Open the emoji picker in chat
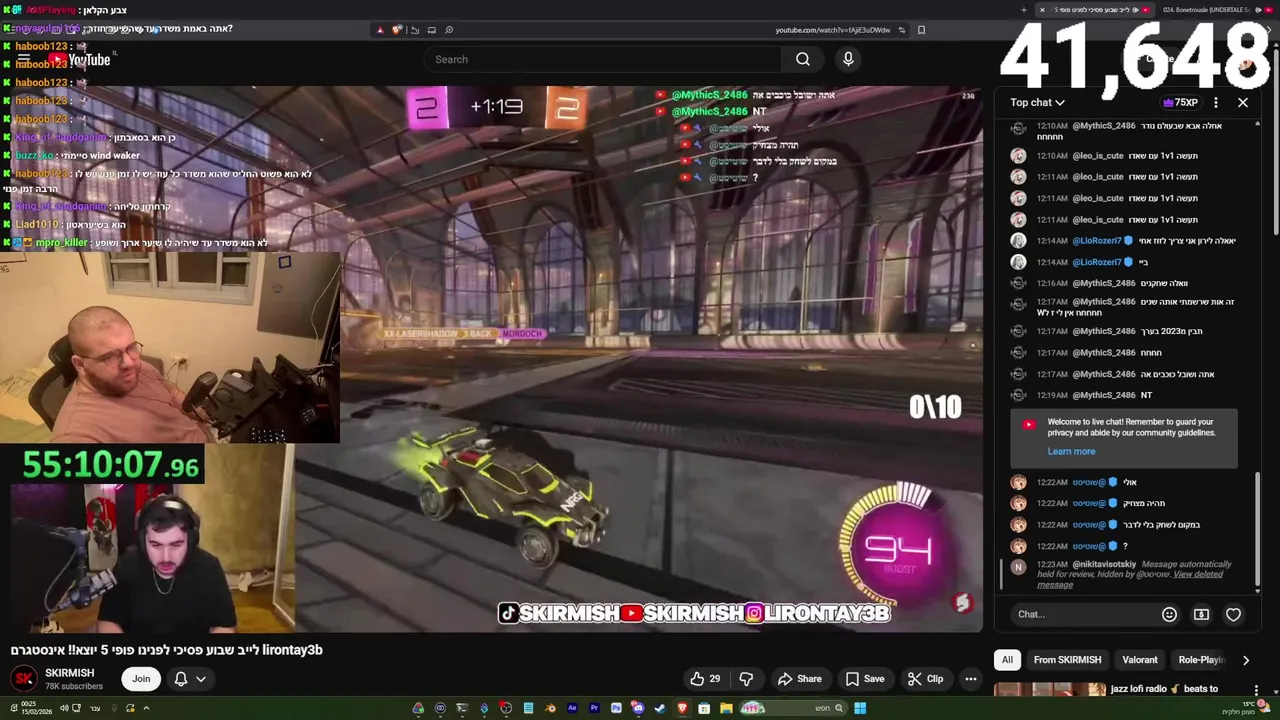This screenshot has width=1280, height=720. [1169, 614]
